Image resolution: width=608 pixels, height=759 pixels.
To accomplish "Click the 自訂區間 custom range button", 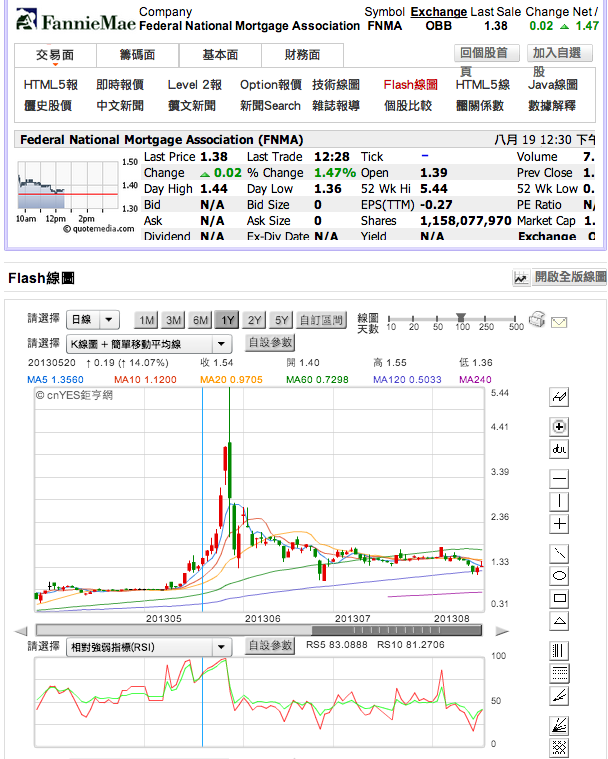I will [321, 320].
